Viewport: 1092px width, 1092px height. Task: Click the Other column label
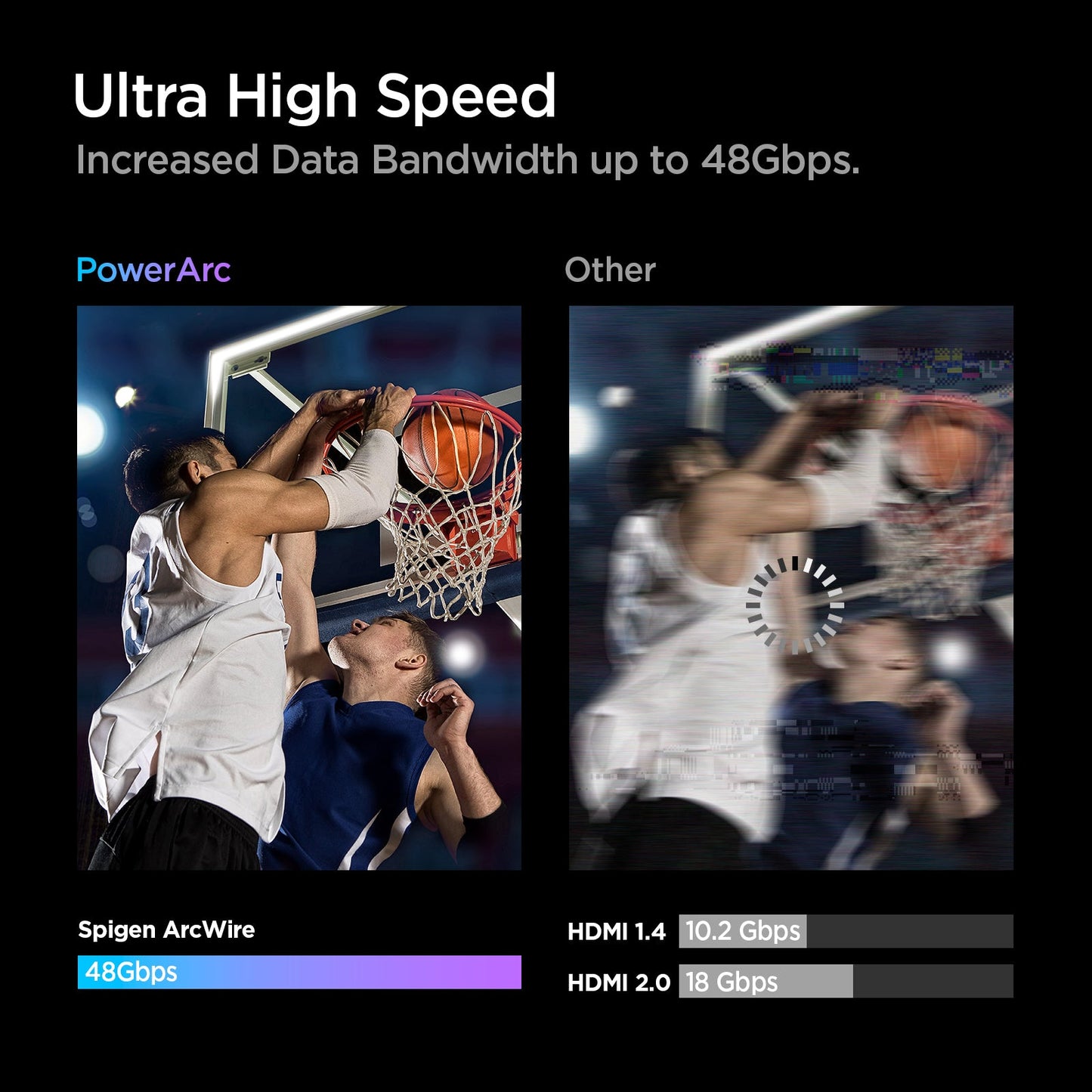click(x=610, y=270)
